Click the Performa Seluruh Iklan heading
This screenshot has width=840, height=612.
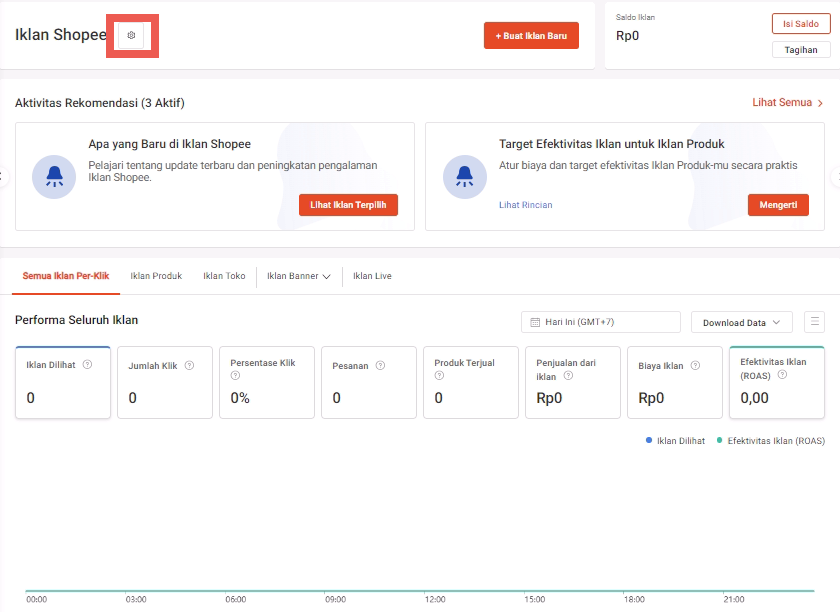tap(77, 320)
